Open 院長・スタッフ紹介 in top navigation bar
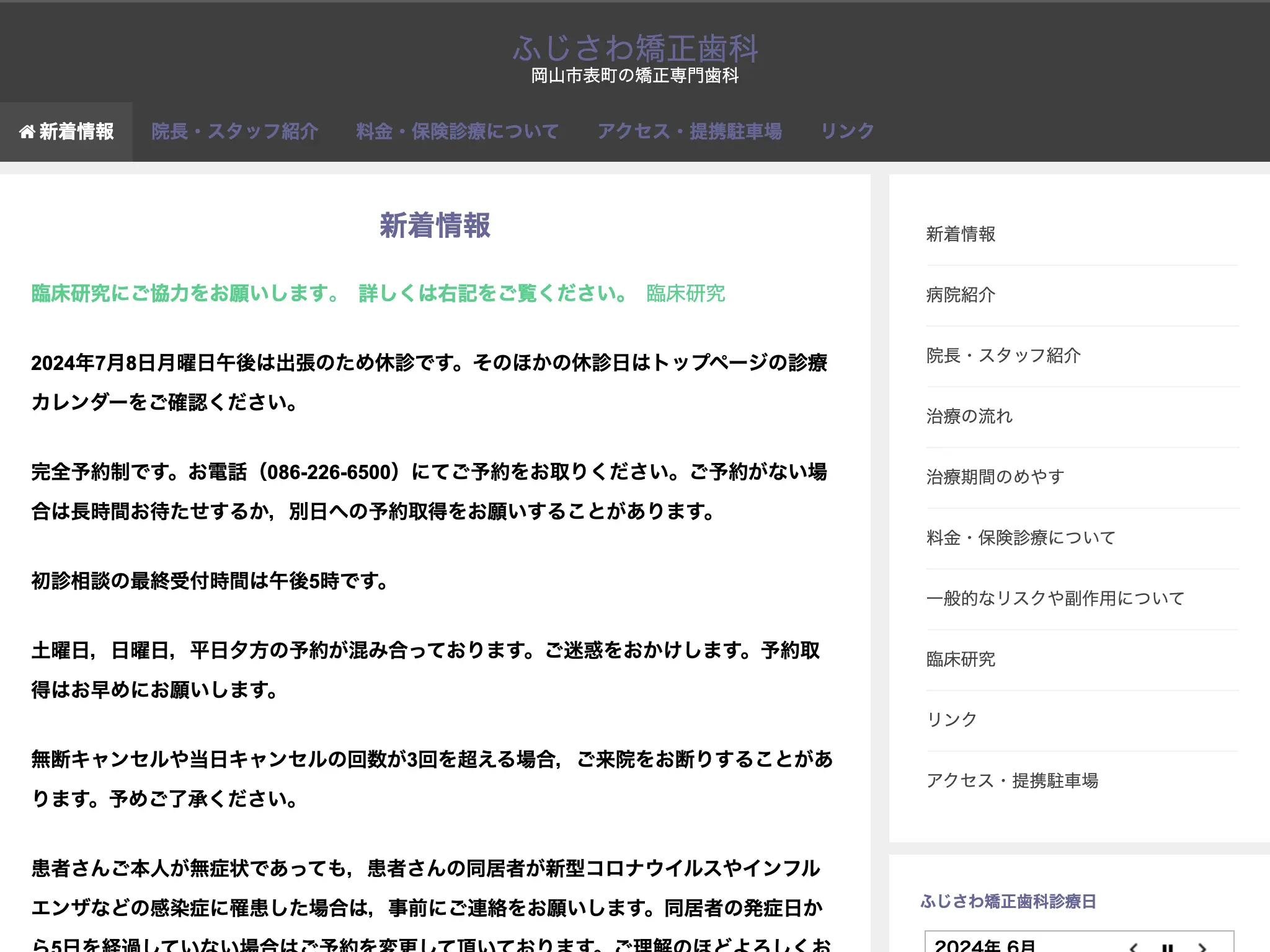The height and width of the screenshot is (952, 1270). coord(234,131)
